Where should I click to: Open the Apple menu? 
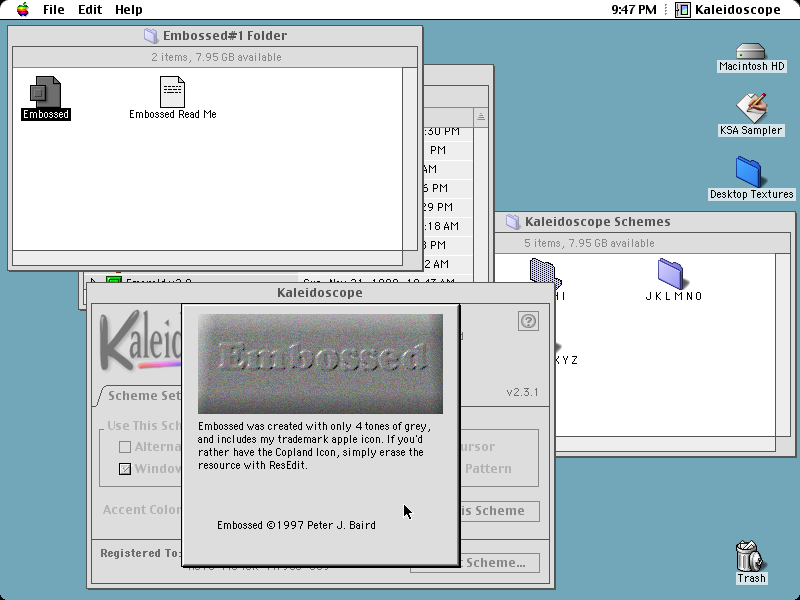(23, 9)
